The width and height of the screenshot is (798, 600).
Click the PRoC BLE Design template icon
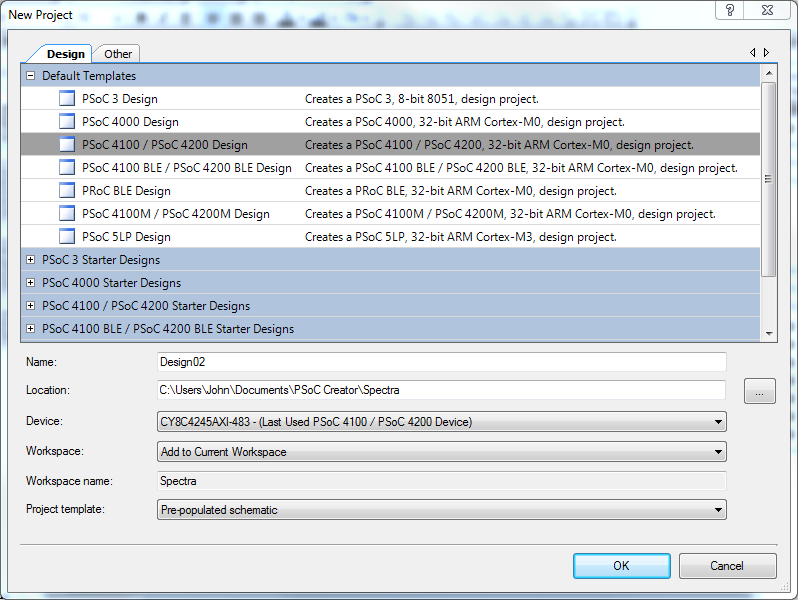(67, 190)
